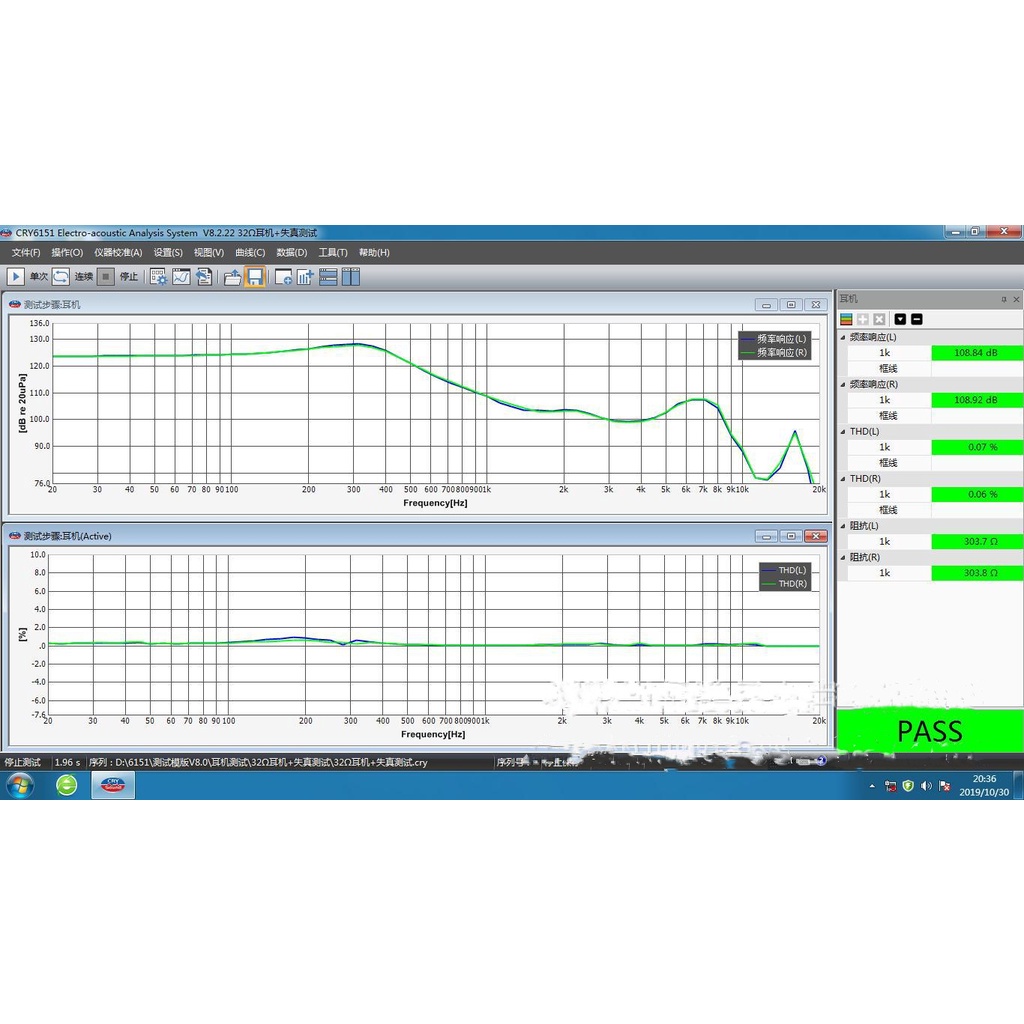Open the sequence settings gear icon

click(x=159, y=277)
